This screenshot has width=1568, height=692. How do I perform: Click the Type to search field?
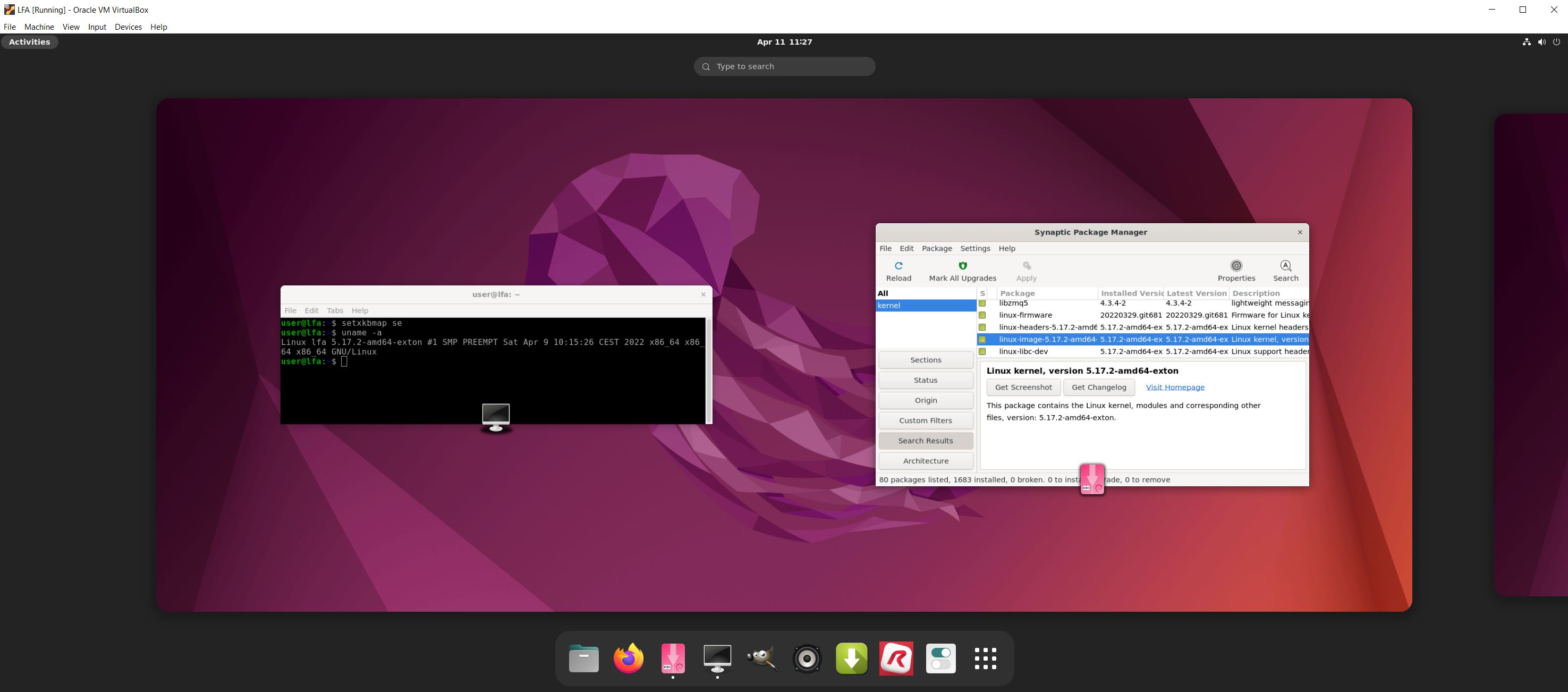tap(784, 66)
